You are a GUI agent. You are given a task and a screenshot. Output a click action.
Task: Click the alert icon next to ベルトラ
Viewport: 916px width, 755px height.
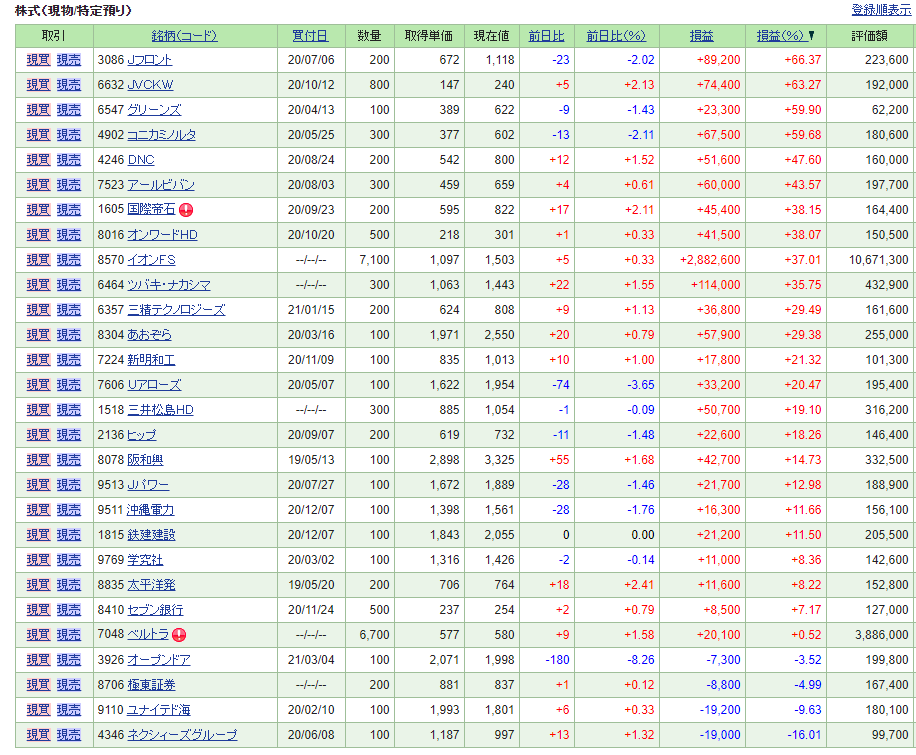click(179, 635)
